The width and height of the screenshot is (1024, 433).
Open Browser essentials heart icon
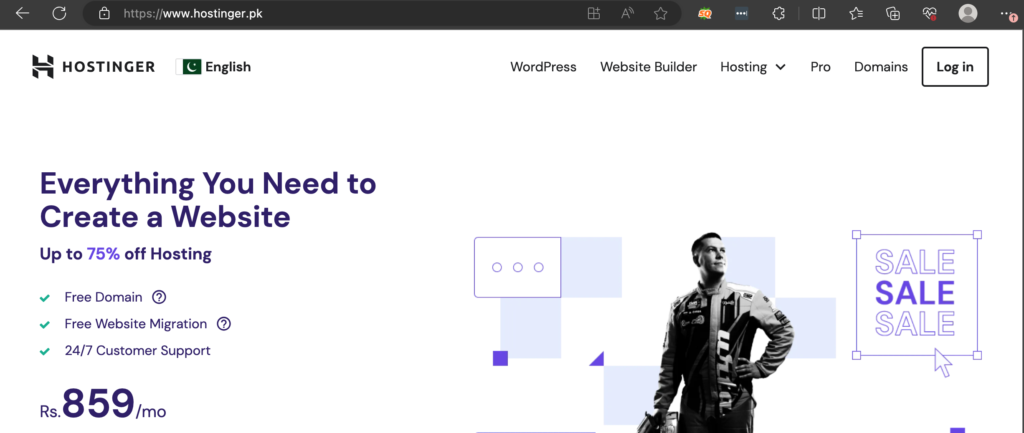[929, 13]
